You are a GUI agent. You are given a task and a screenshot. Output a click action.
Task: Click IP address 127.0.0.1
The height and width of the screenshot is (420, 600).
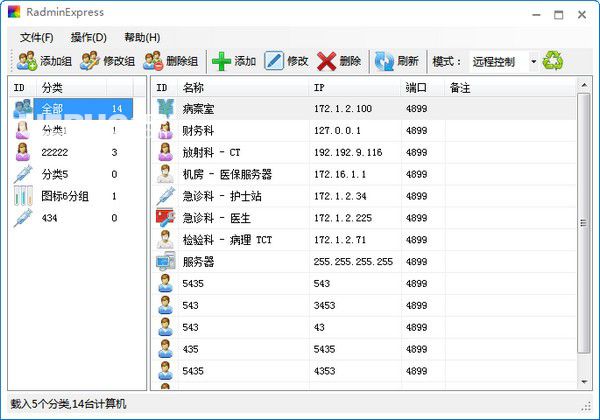pyautogui.click(x=338, y=131)
